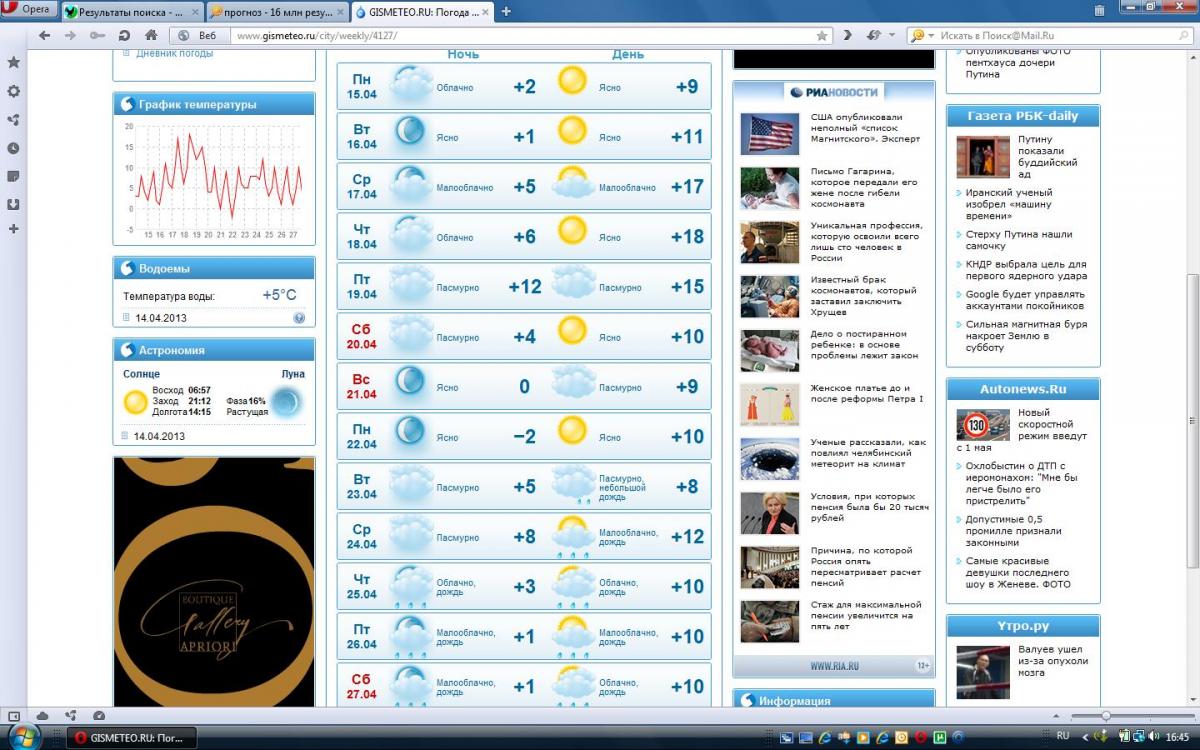The image size is (1200, 750).
Task: Open the Downloads panel in sidebar
Action: pos(13,204)
